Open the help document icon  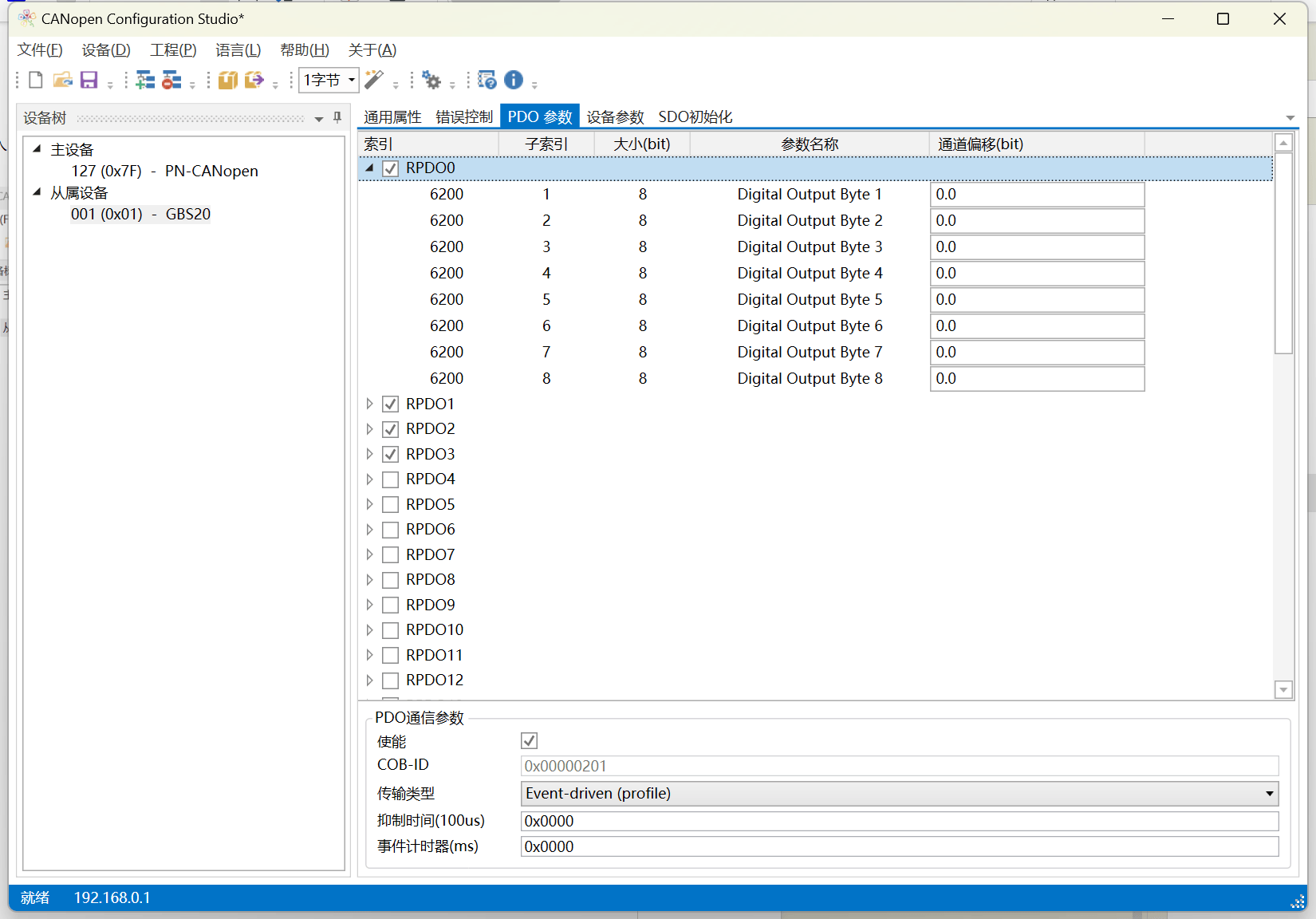click(x=487, y=80)
